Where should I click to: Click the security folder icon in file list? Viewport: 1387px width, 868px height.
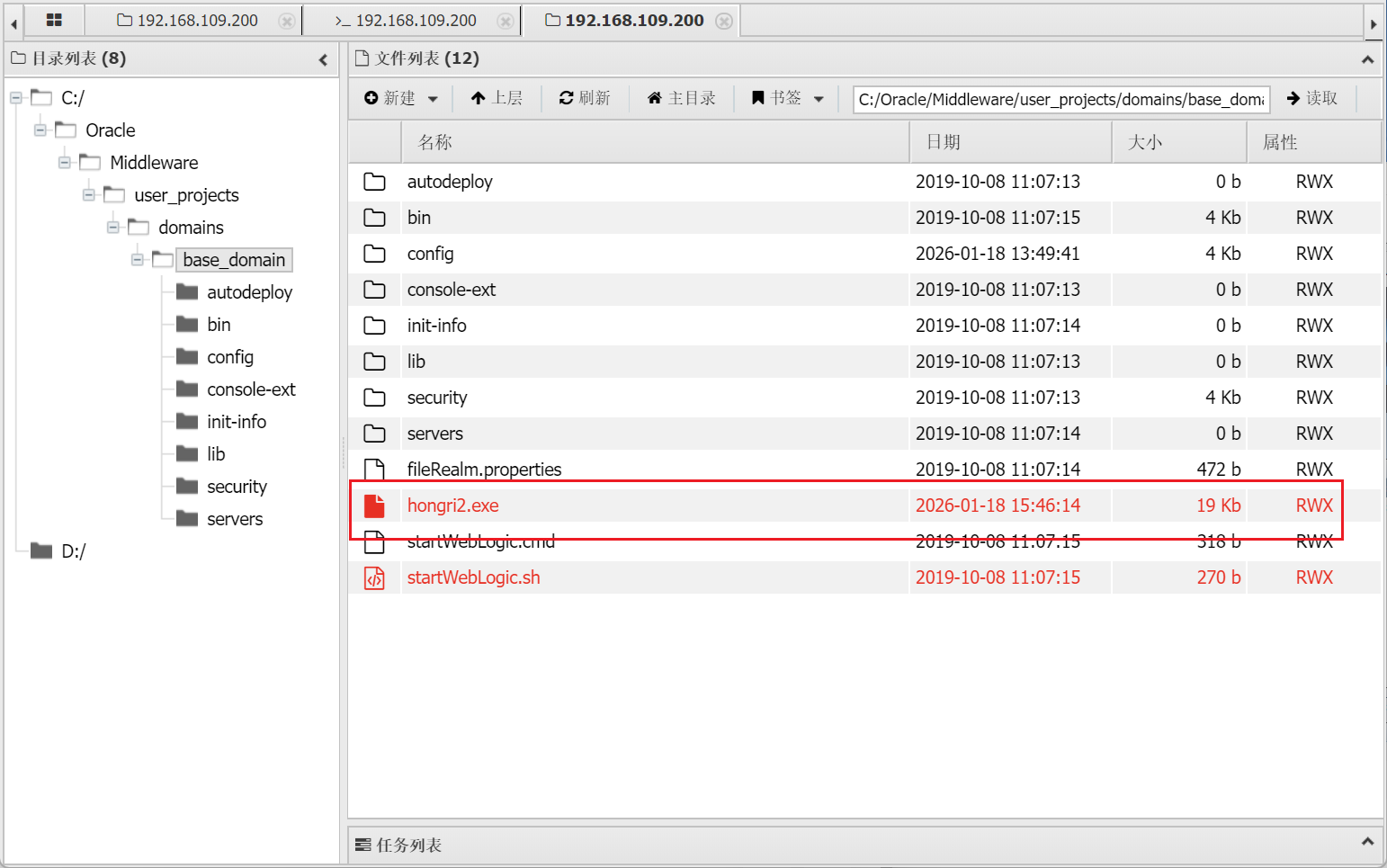[x=374, y=398]
